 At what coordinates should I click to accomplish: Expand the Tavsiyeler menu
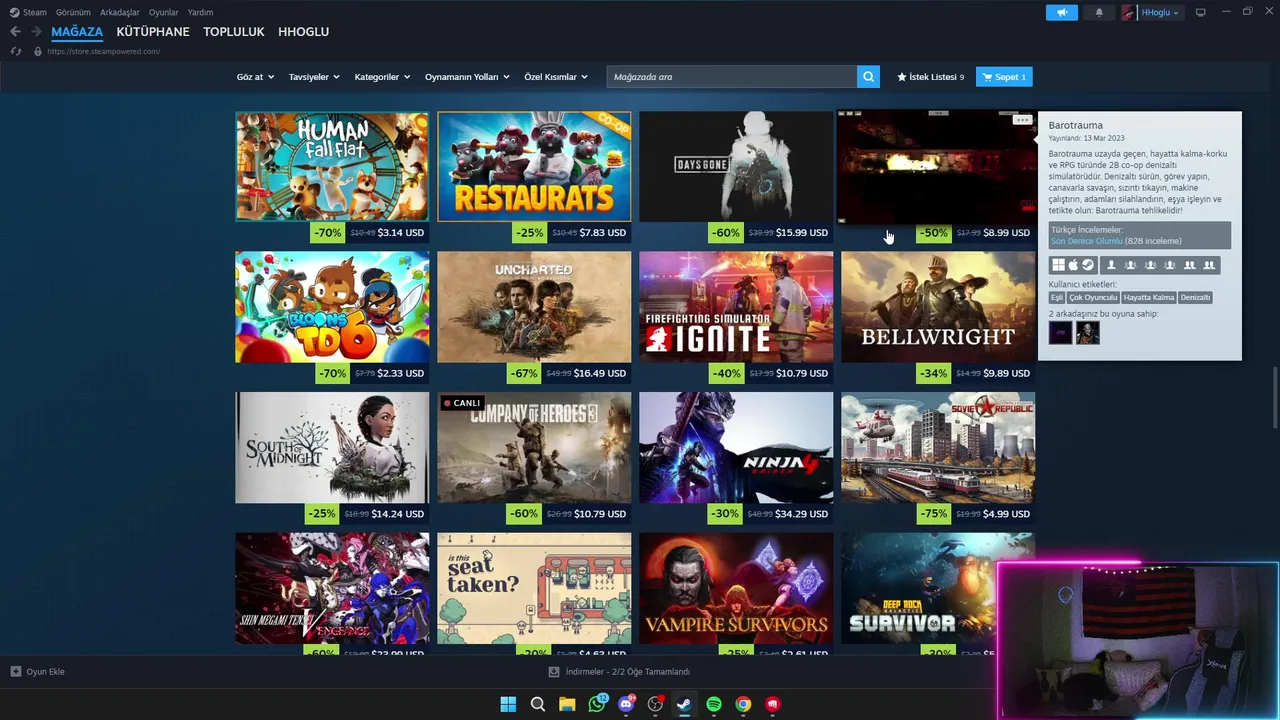[314, 77]
